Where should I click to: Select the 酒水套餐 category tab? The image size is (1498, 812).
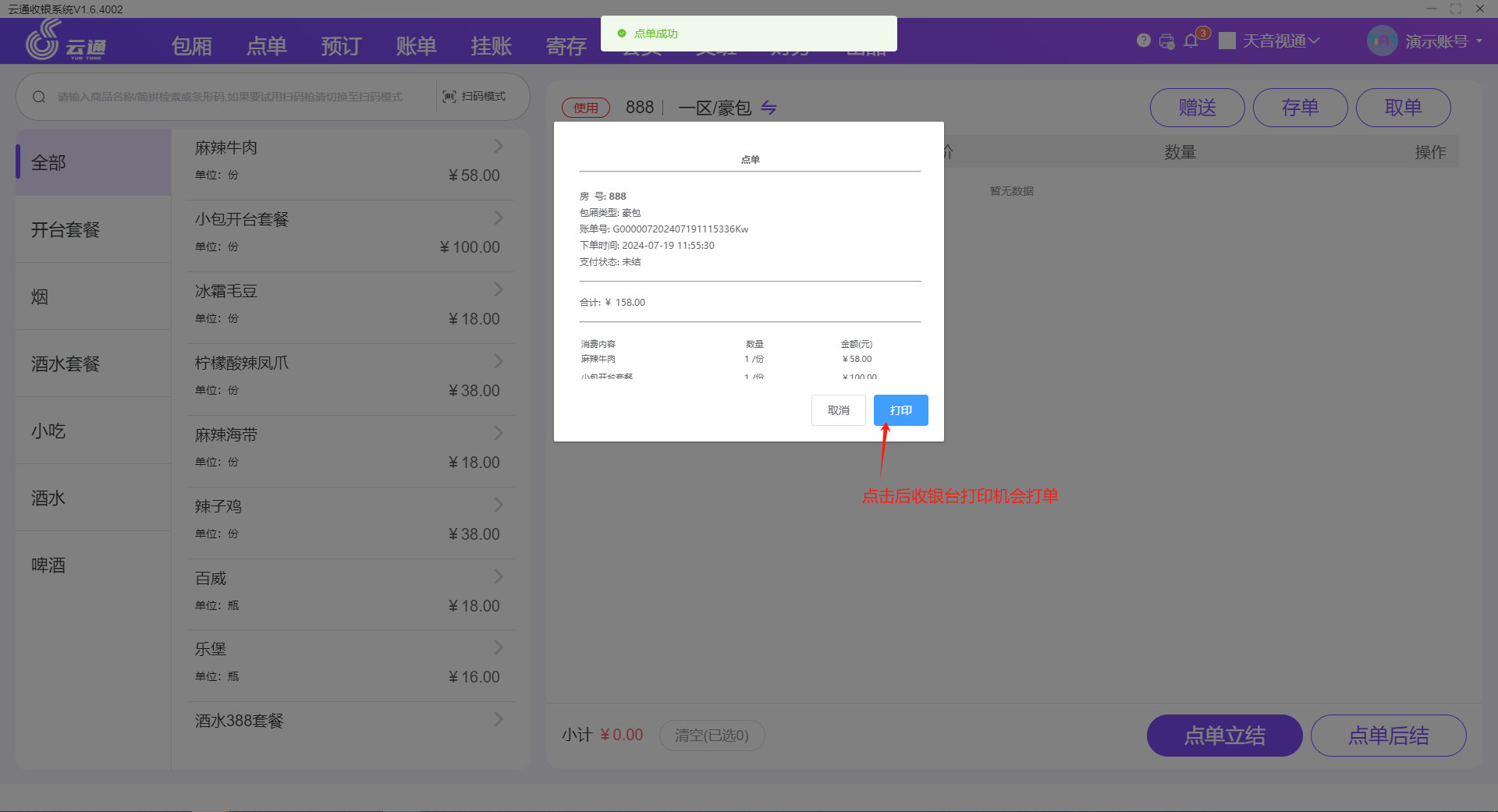(66, 363)
